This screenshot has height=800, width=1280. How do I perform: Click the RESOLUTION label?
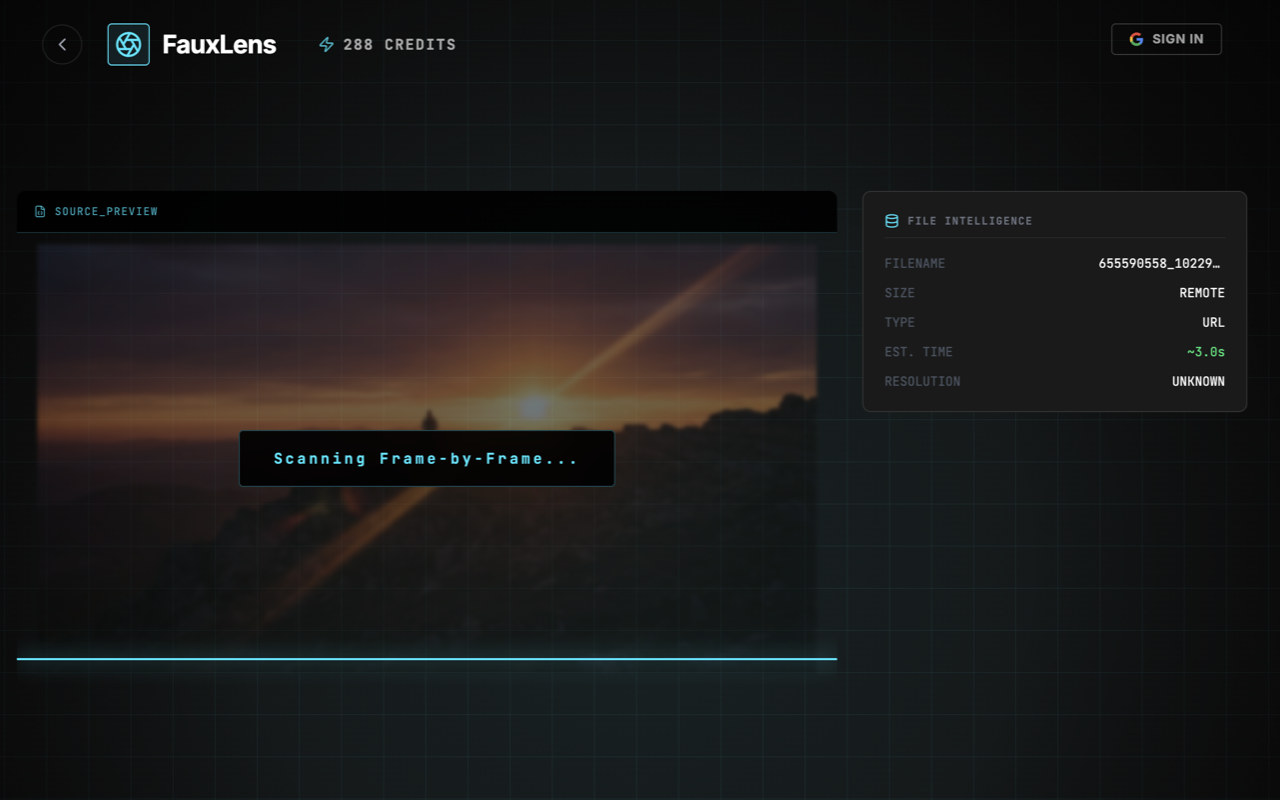(x=922, y=382)
